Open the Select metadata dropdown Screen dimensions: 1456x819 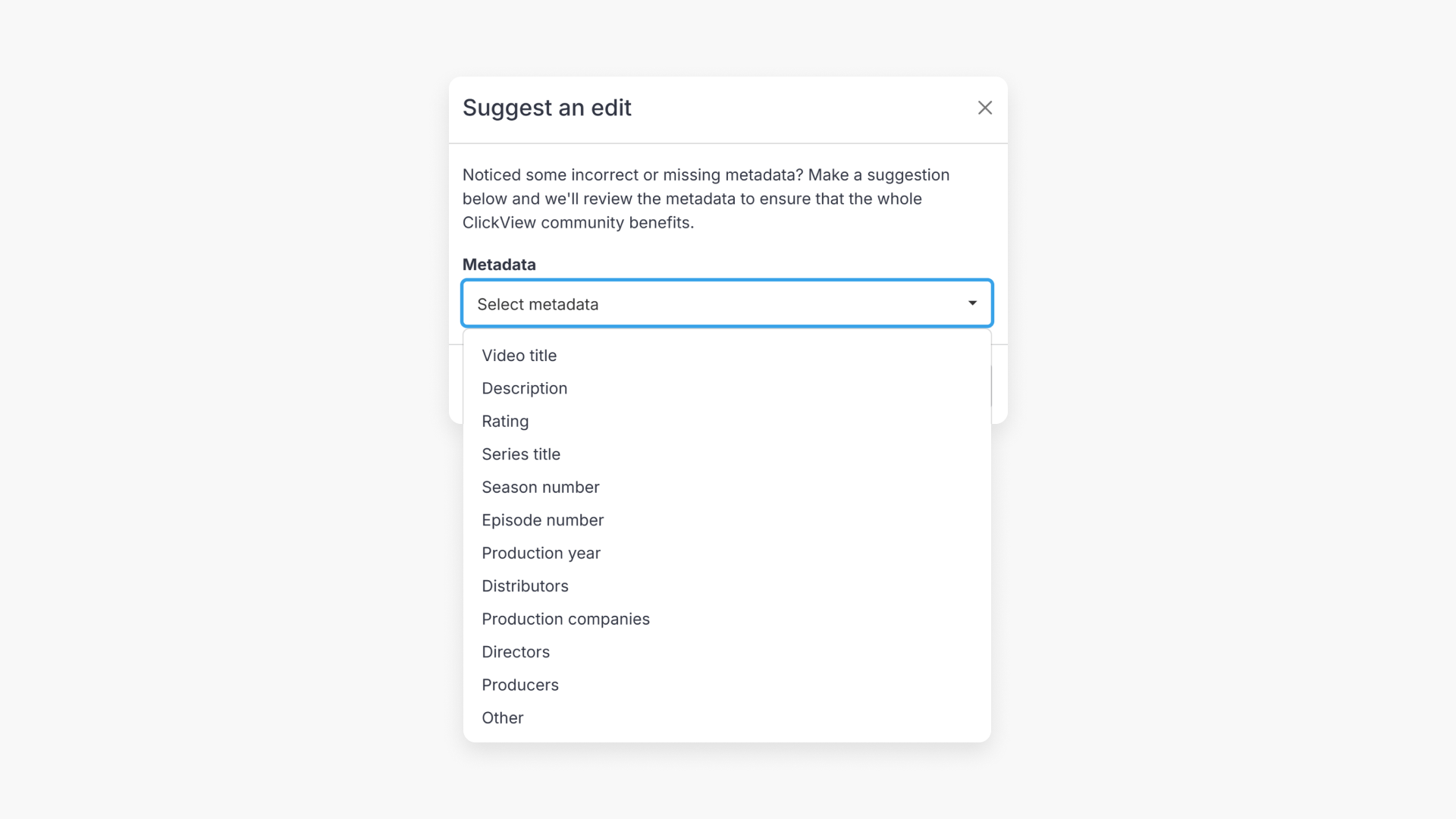[726, 303]
